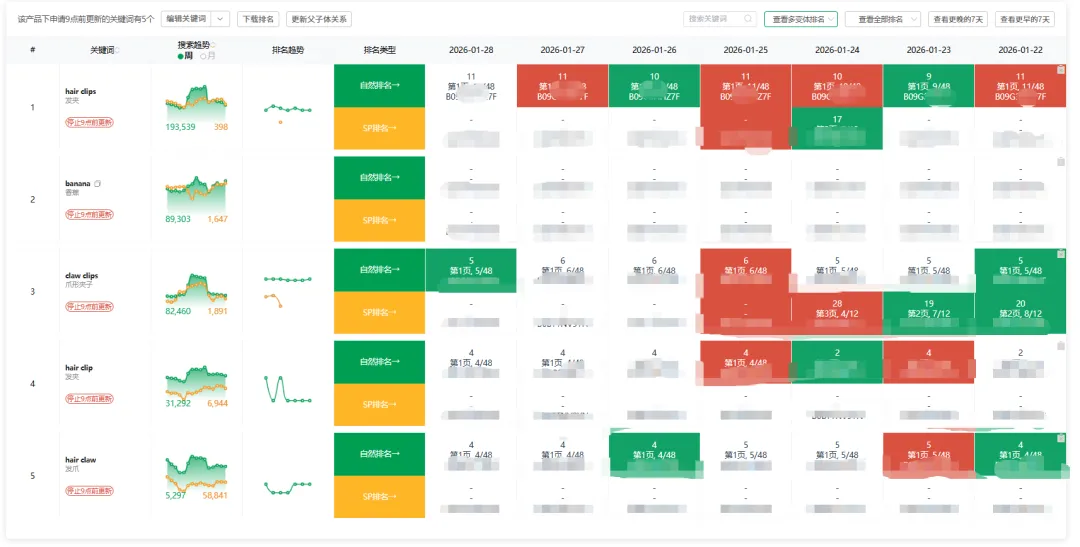Open the hair clips search trend chart
The image size is (1080, 547).
pyautogui.click(x=196, y=103)
